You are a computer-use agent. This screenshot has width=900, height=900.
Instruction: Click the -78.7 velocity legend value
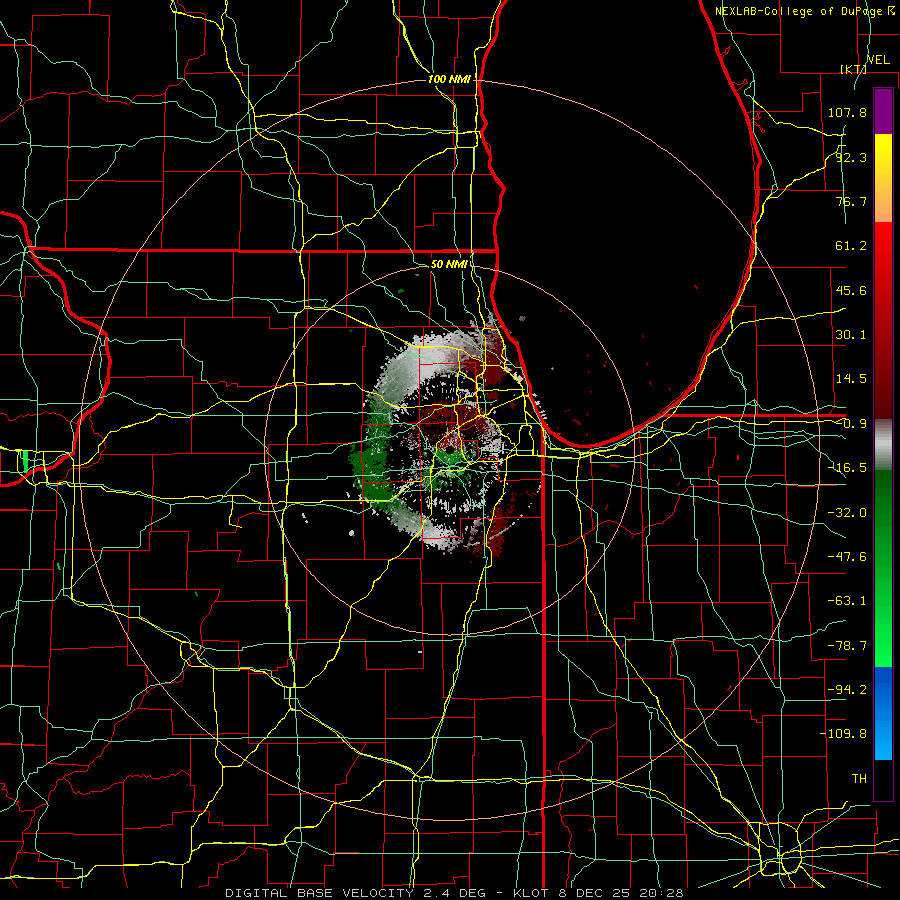click(x=847, y=646)
